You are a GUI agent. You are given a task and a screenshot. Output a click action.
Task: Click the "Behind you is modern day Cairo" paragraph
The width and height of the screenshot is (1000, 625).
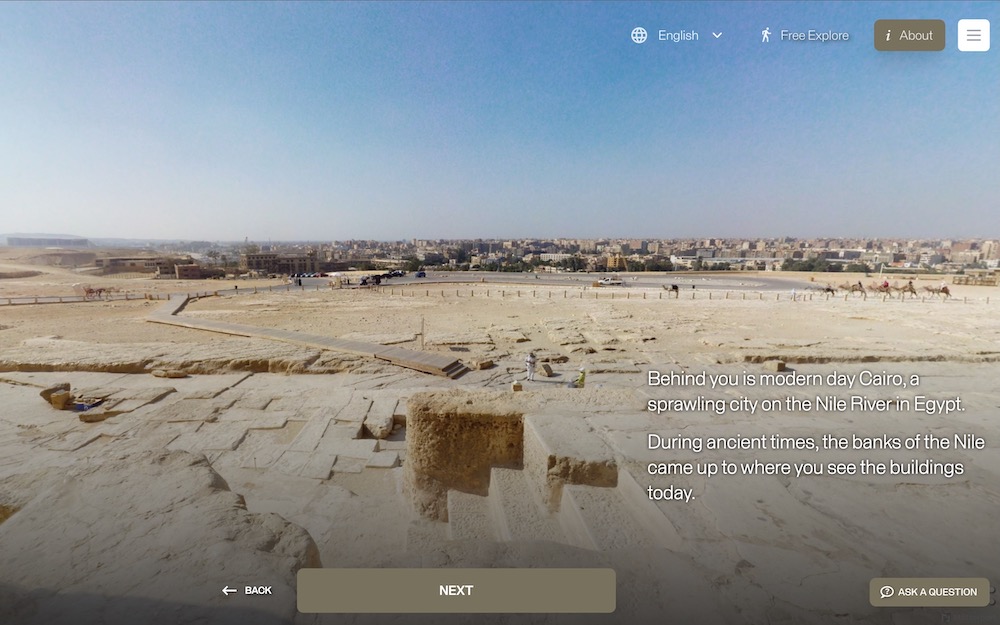[806, 392]
